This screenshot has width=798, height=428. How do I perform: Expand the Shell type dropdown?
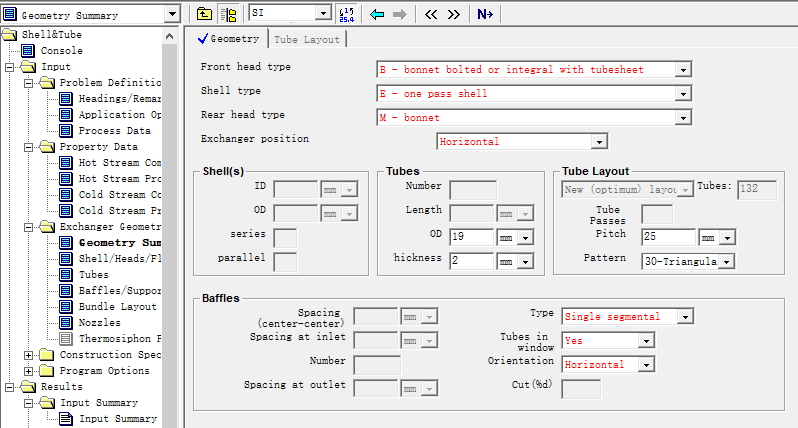[683, 94]
